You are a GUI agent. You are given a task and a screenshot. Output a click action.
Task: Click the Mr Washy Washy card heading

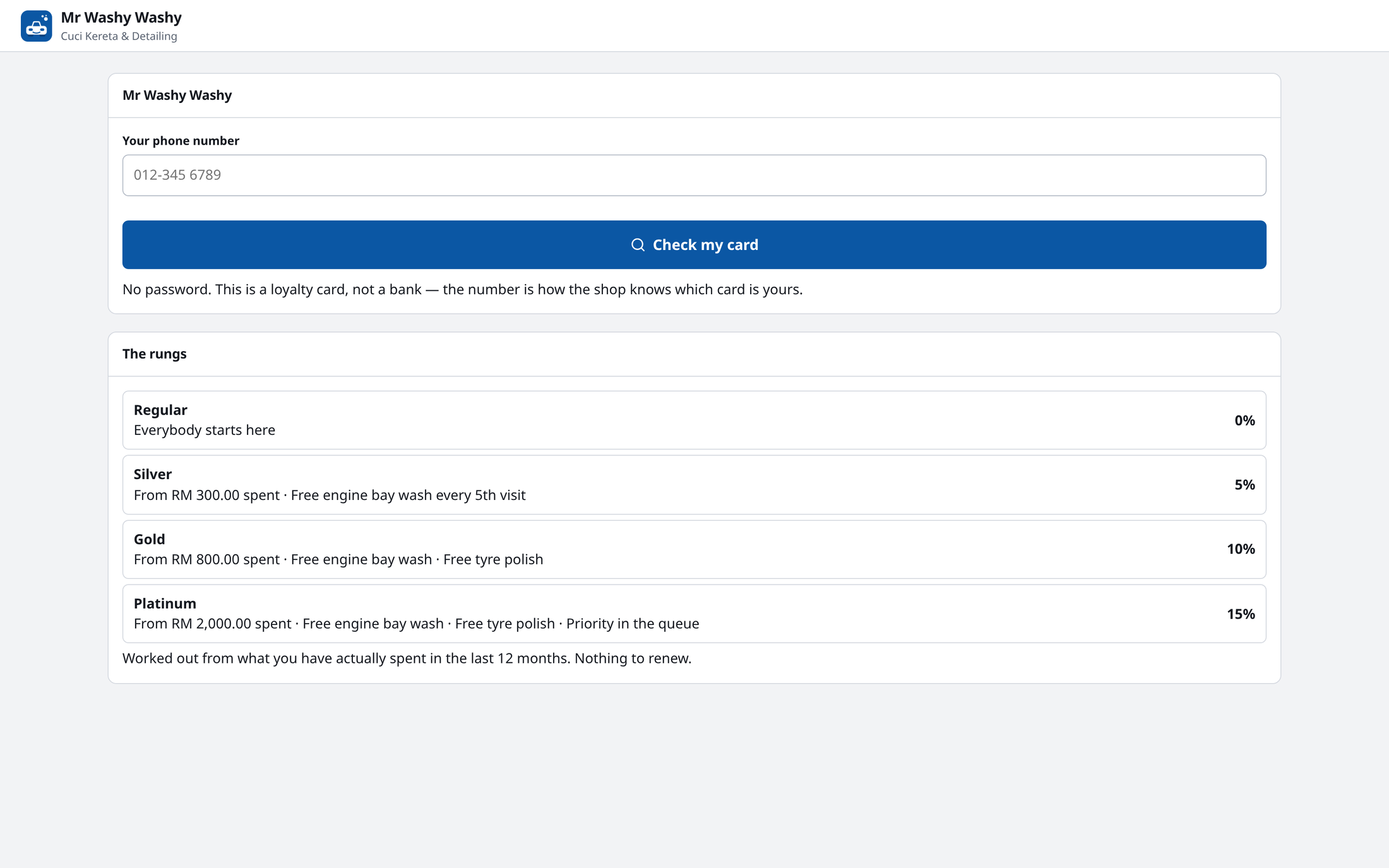pos(177,95)
